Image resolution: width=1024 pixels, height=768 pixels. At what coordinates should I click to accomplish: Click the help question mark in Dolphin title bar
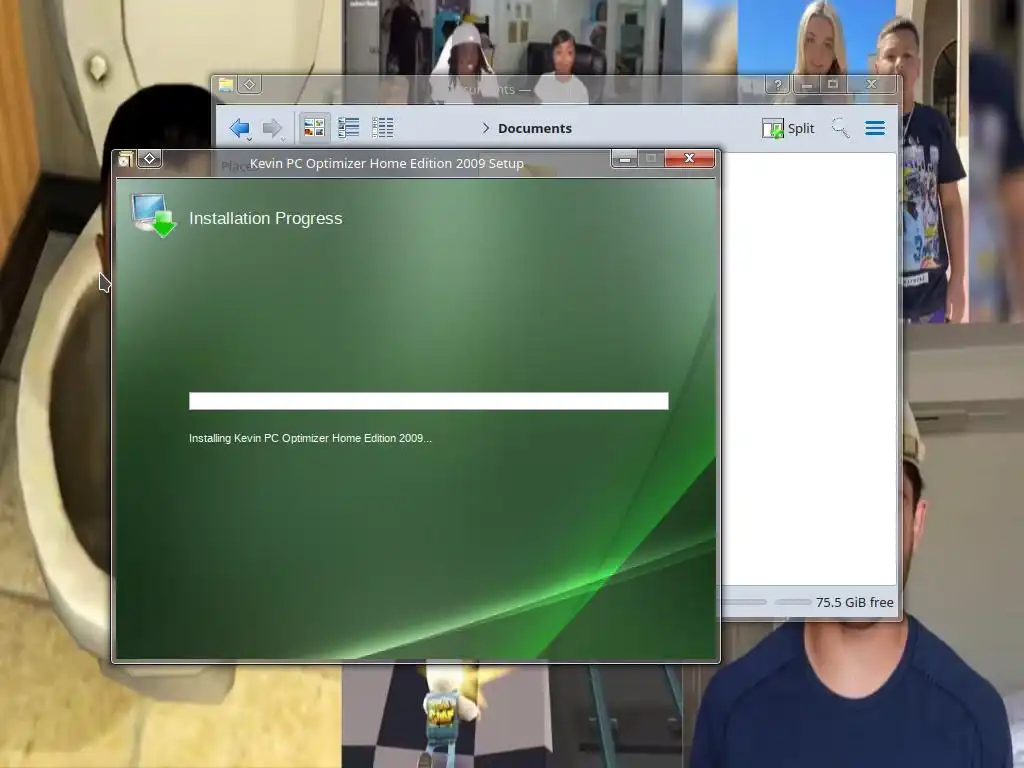click(x=778, y=84)
